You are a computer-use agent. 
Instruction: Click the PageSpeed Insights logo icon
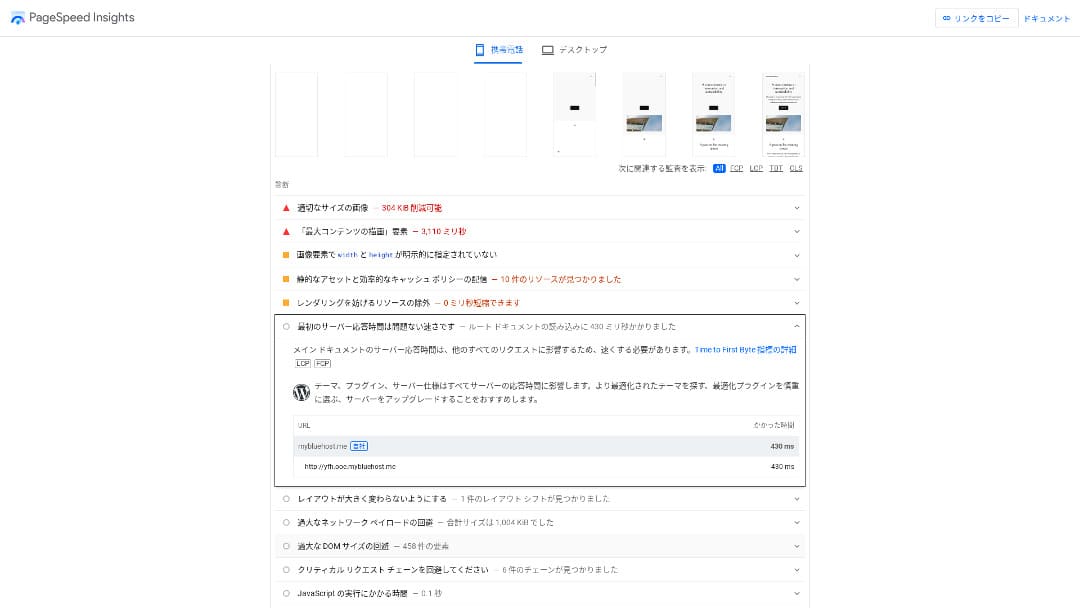point(18,18)
